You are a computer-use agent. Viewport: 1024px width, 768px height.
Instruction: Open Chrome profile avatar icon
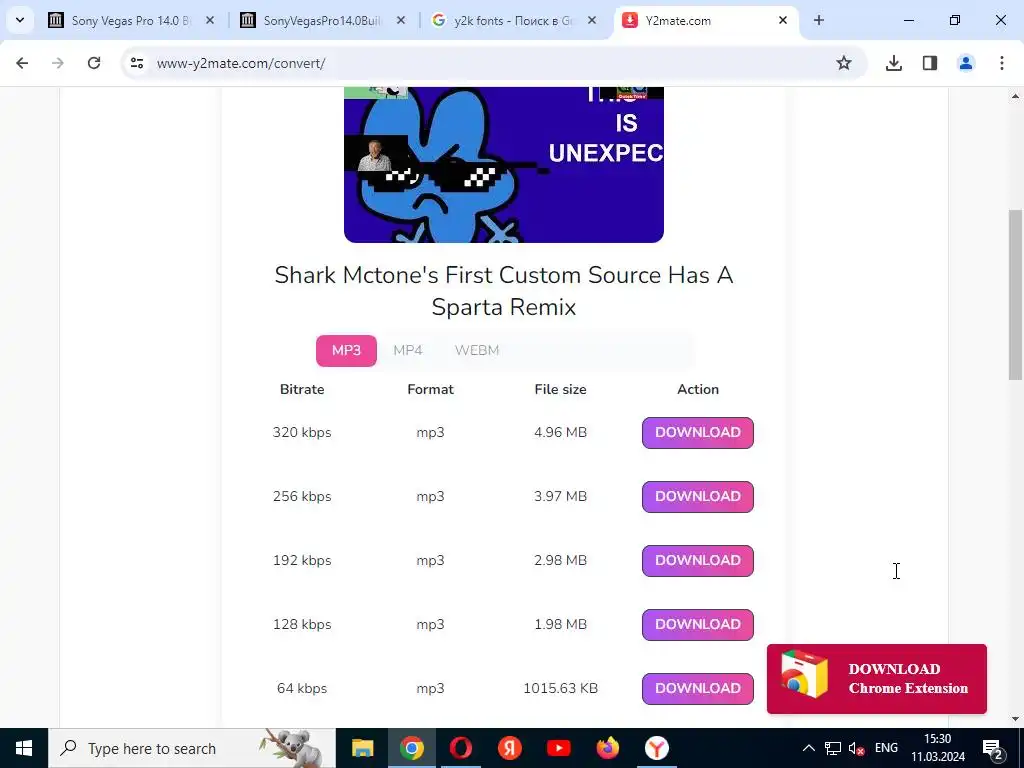tap(965, 63)
